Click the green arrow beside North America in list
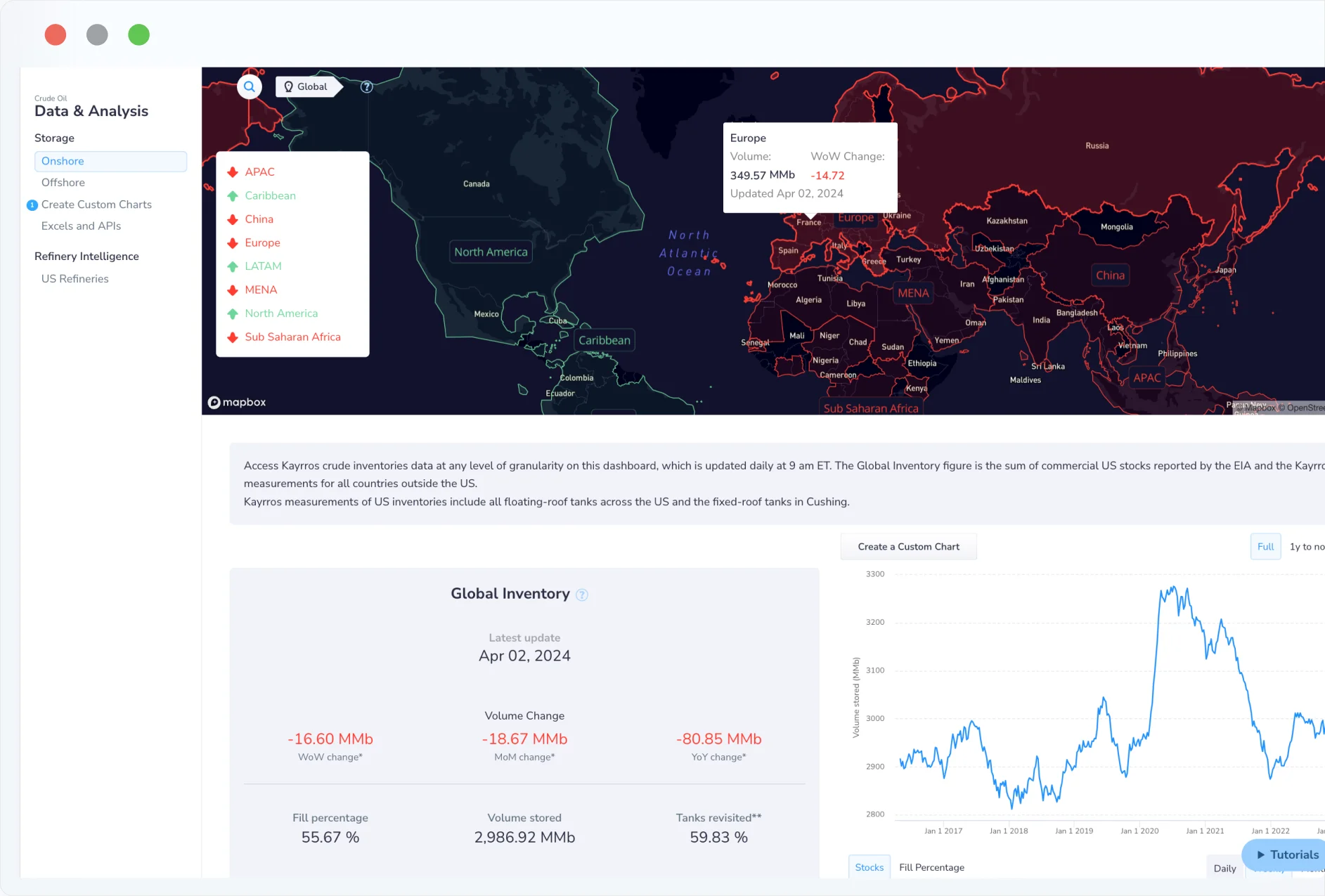Image resolution: width=1325 pixels, height=896 pixels. tap(233, 313)
